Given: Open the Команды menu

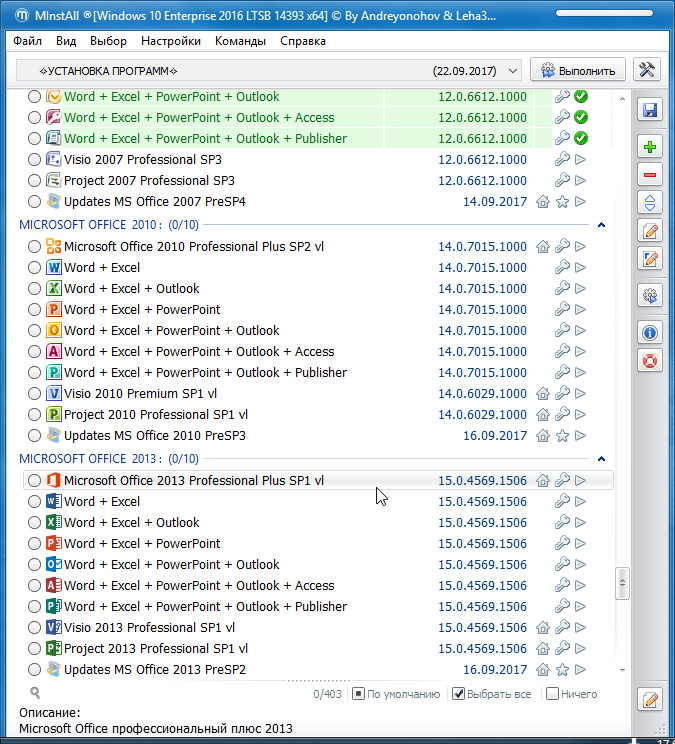Looking at the screenshot, I should tap(240, 41).
